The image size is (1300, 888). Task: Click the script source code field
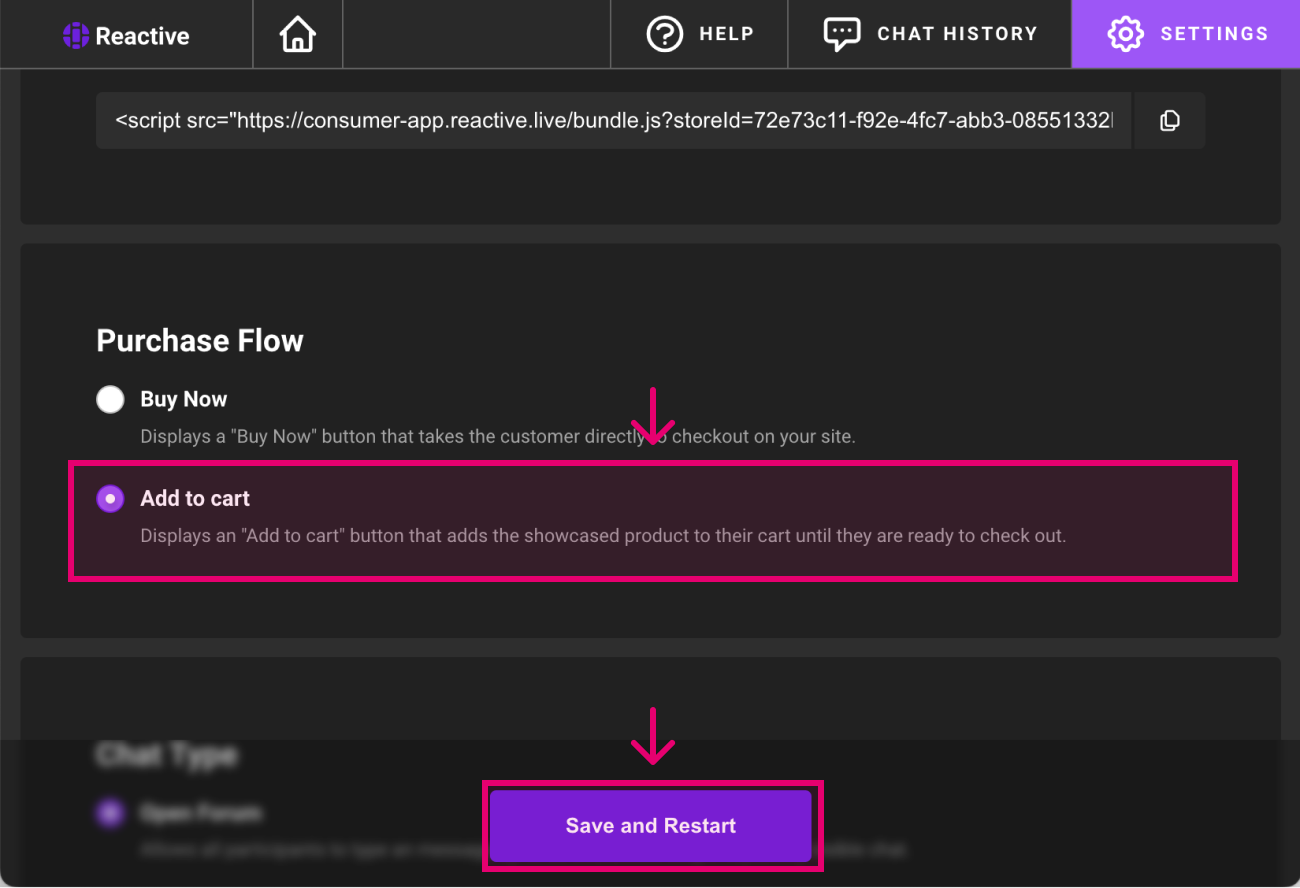(614, 121)
